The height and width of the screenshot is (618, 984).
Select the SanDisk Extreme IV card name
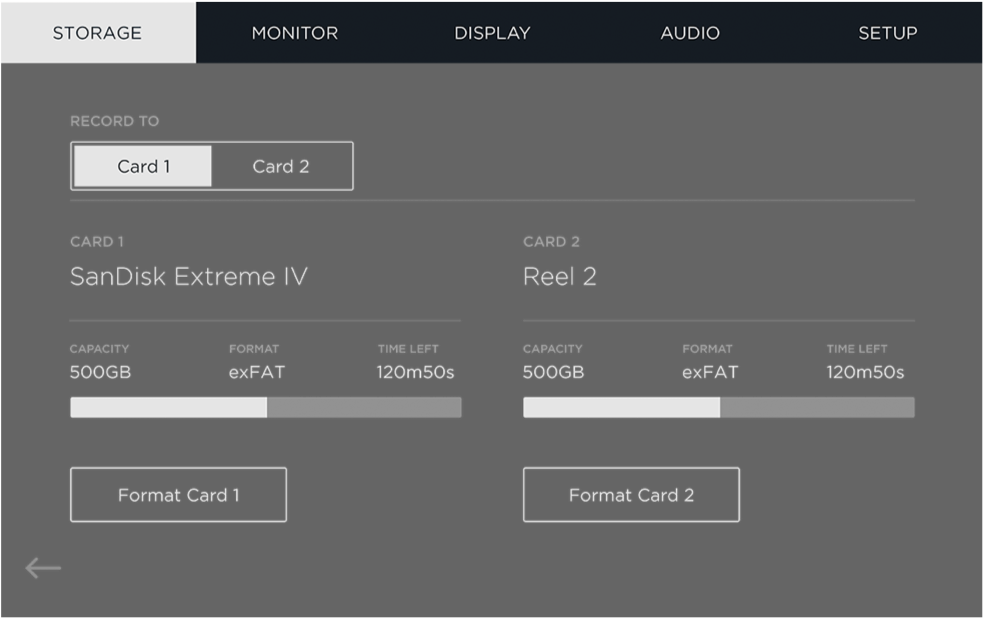(x=189, y=277)
